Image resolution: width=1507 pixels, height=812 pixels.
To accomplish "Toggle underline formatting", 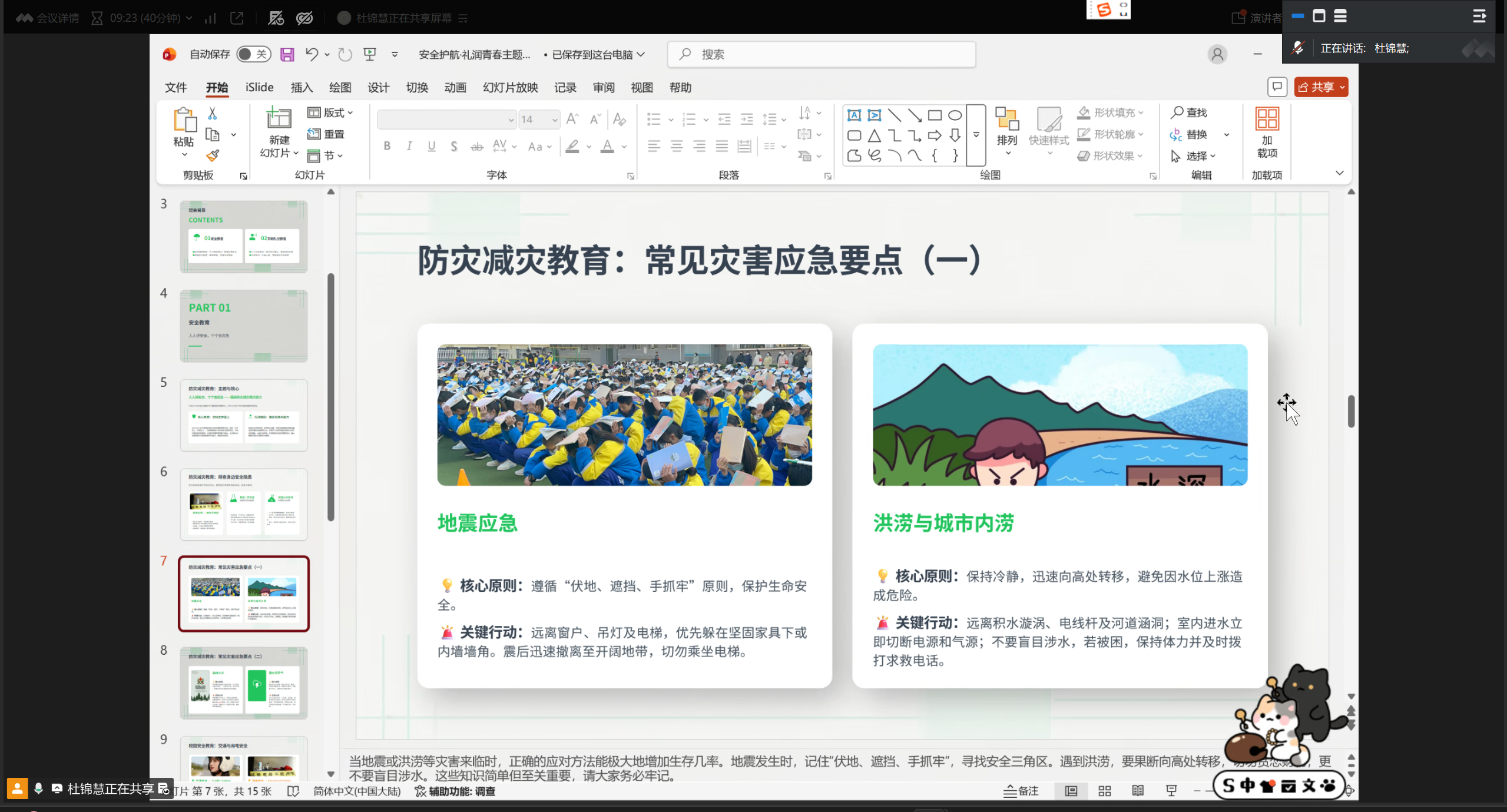I will click(432, 146).
